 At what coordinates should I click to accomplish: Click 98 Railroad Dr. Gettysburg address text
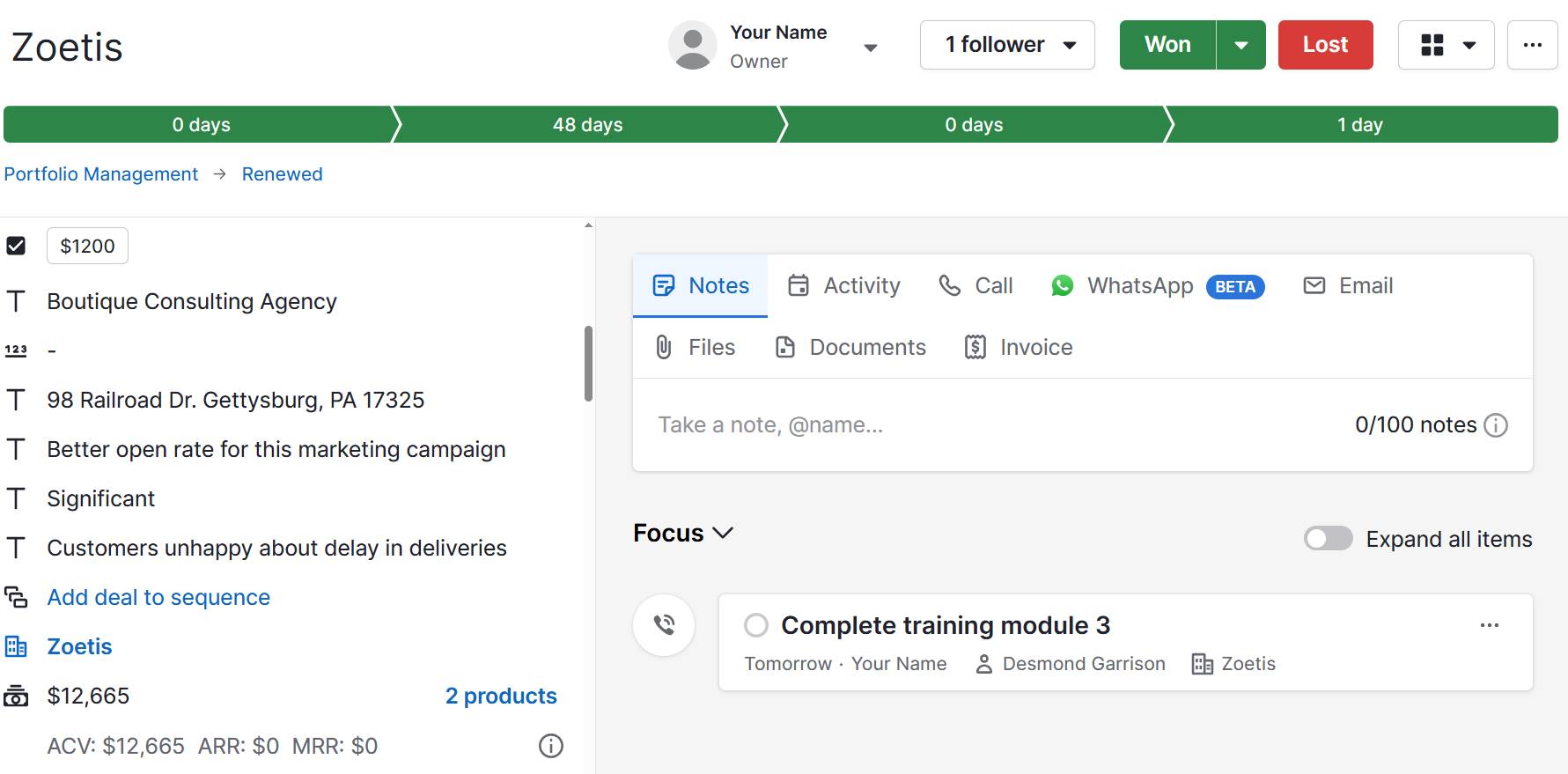(x=235, y=400)
